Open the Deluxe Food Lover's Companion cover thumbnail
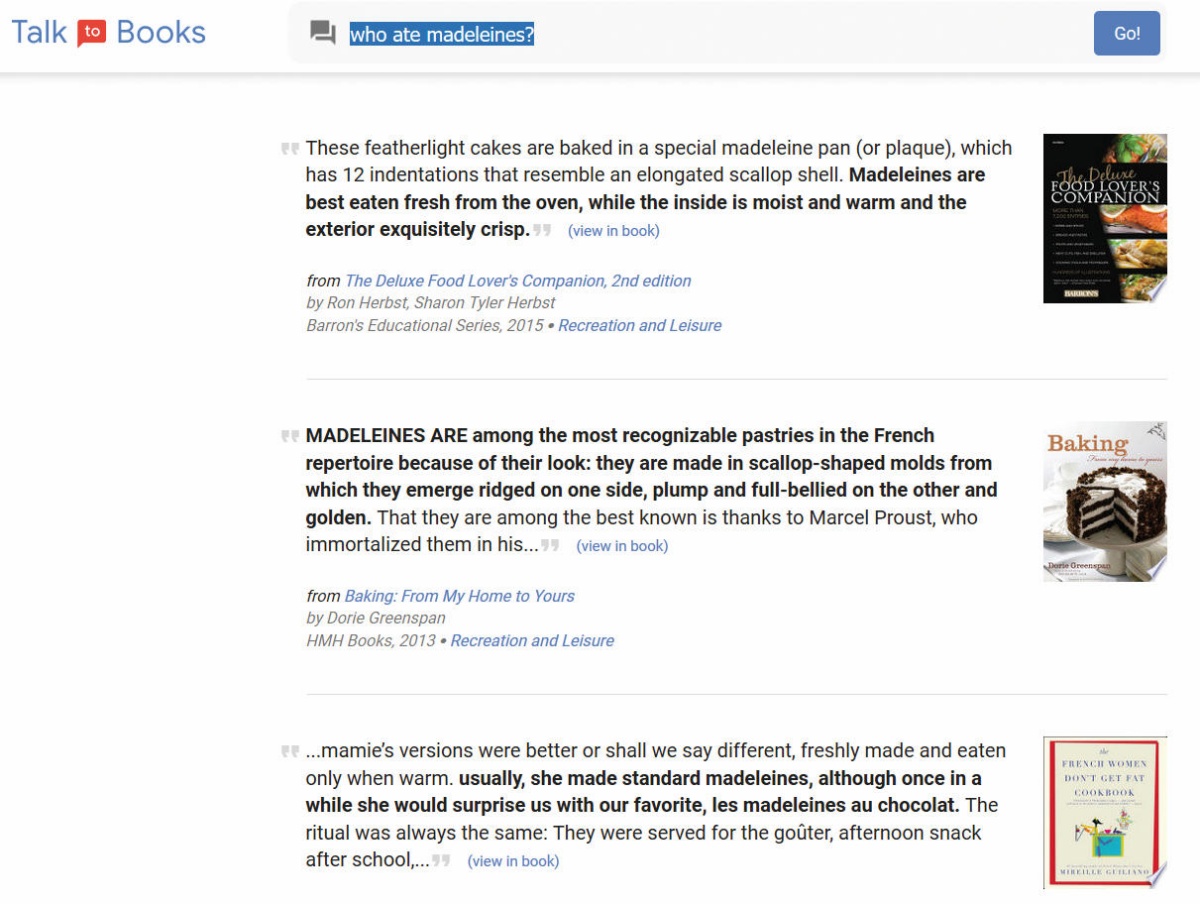This screenshot has width=1200, height=904. click(1105, 218)
